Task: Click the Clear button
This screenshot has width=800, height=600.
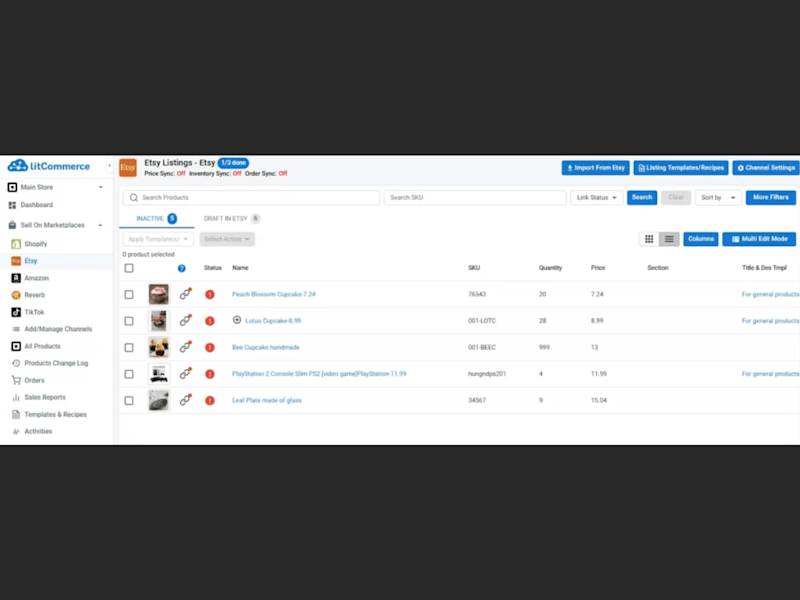Action: (x=676, y=197)
